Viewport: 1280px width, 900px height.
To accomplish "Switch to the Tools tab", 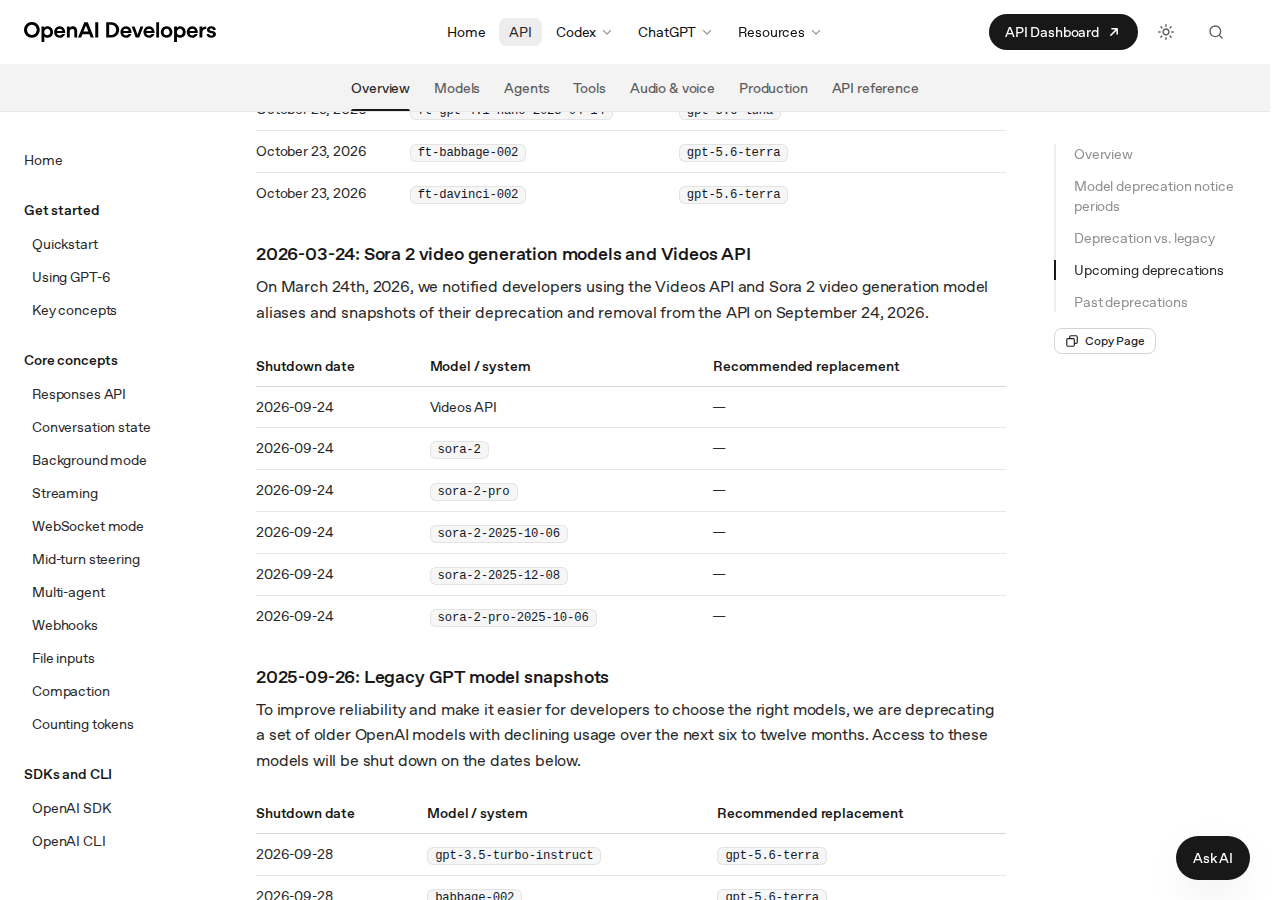I will tap(590, 88).
